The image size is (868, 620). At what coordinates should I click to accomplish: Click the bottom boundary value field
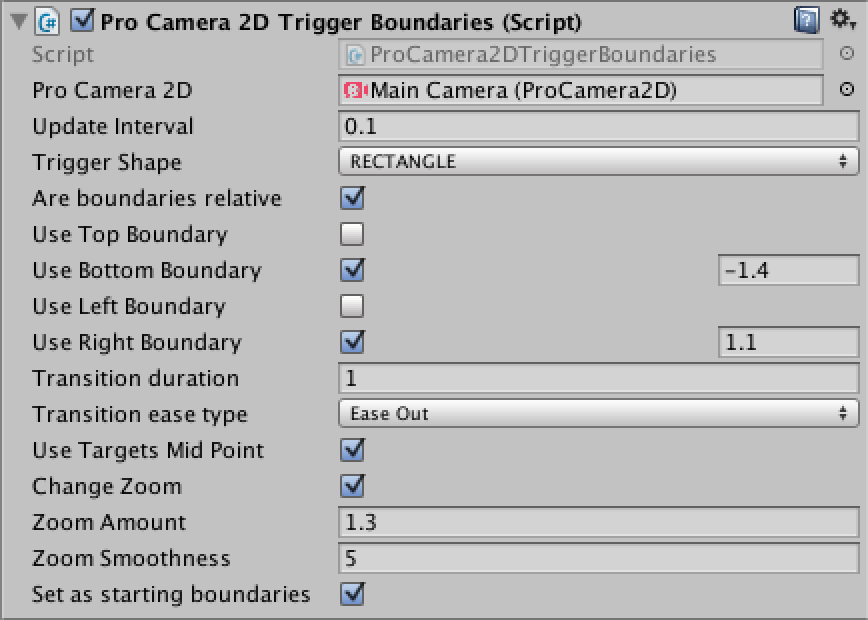point(788,270)
